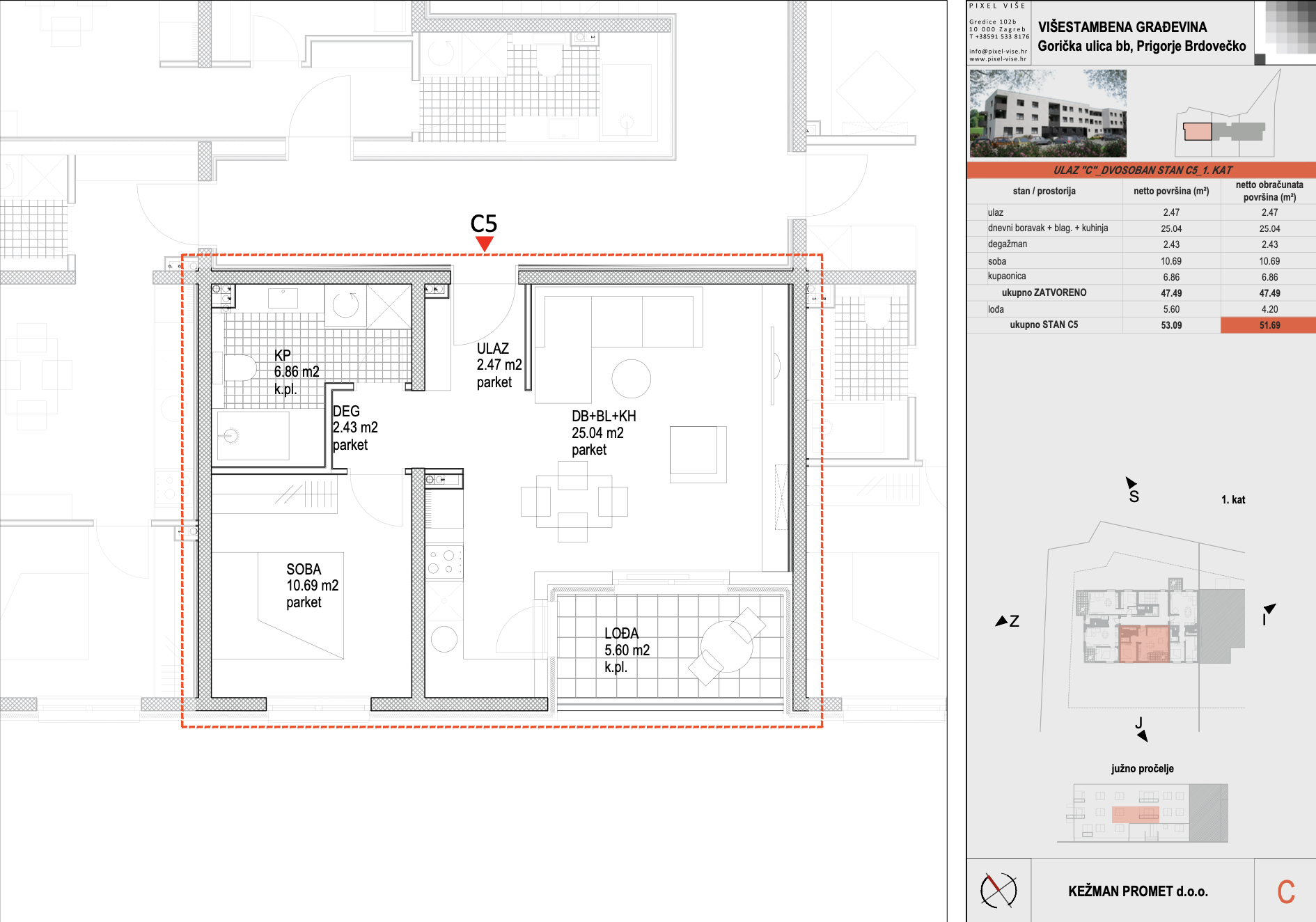The height and width of the screenshot is (922, 1316).
Task: Click the dining table with four chairs
Action: click(x=573, y=501)
